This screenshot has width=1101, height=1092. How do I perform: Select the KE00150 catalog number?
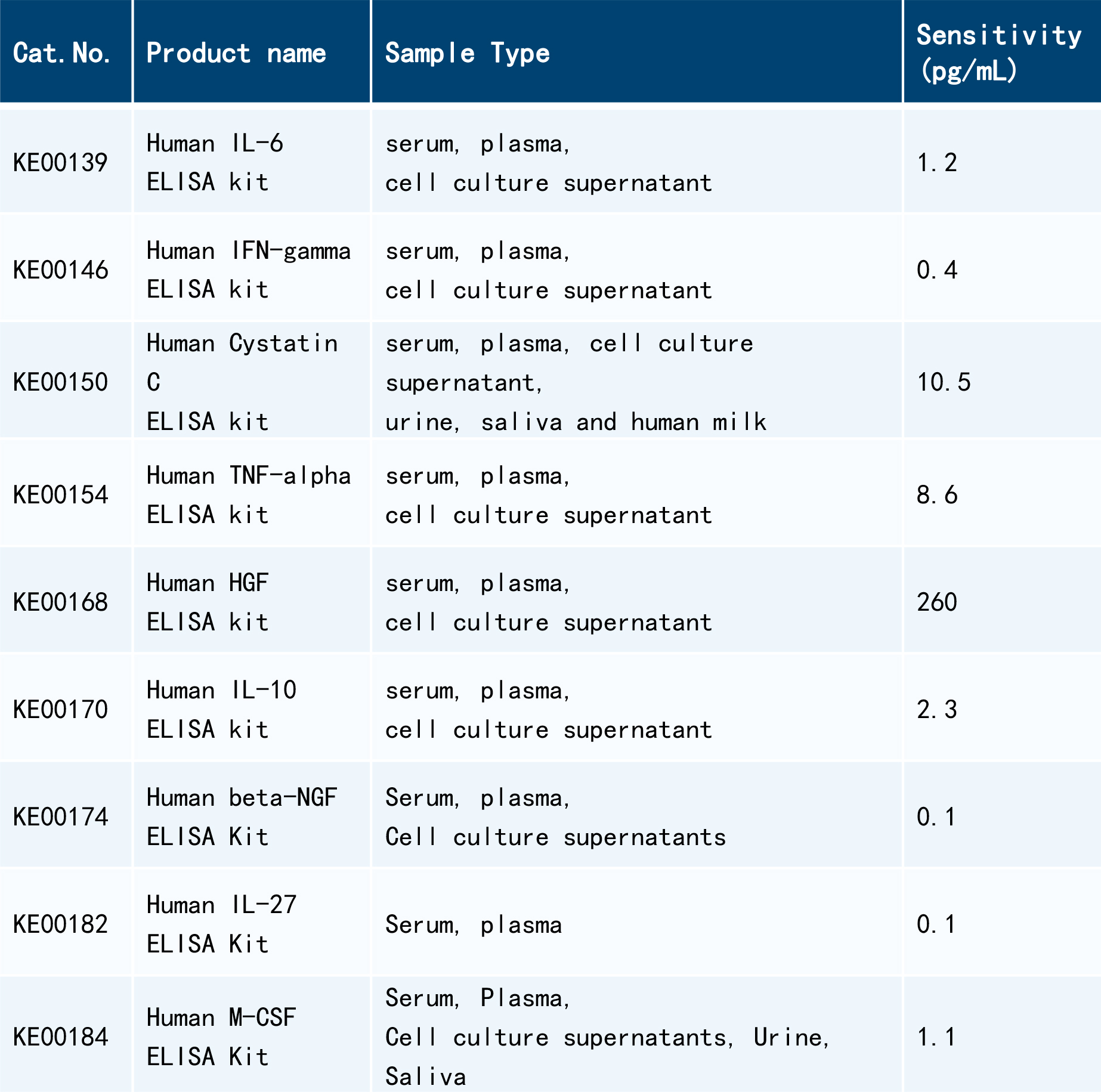[x=60, y=382]
